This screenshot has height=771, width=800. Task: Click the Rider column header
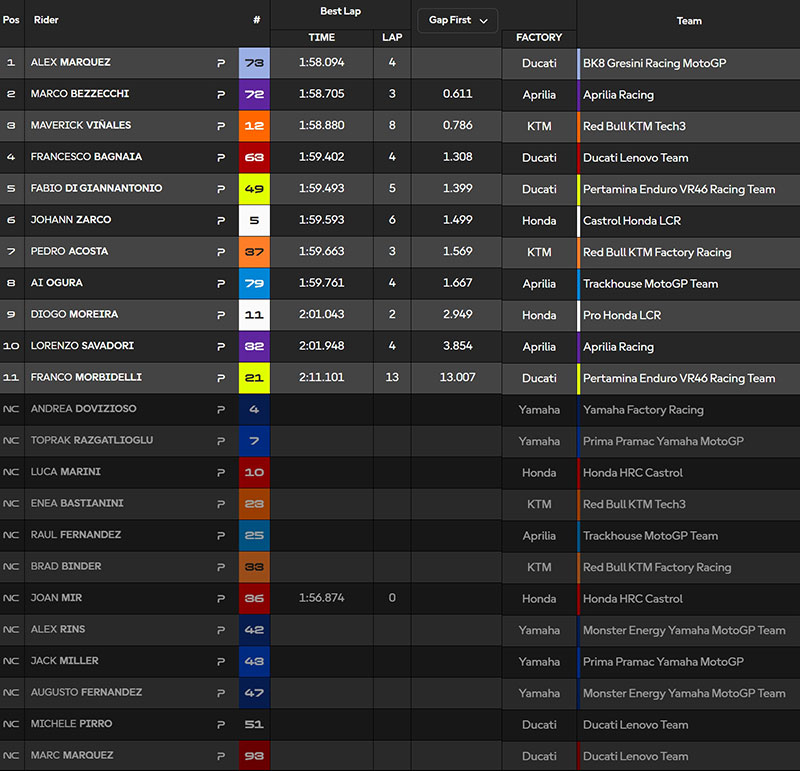click(x=46, y=20)
